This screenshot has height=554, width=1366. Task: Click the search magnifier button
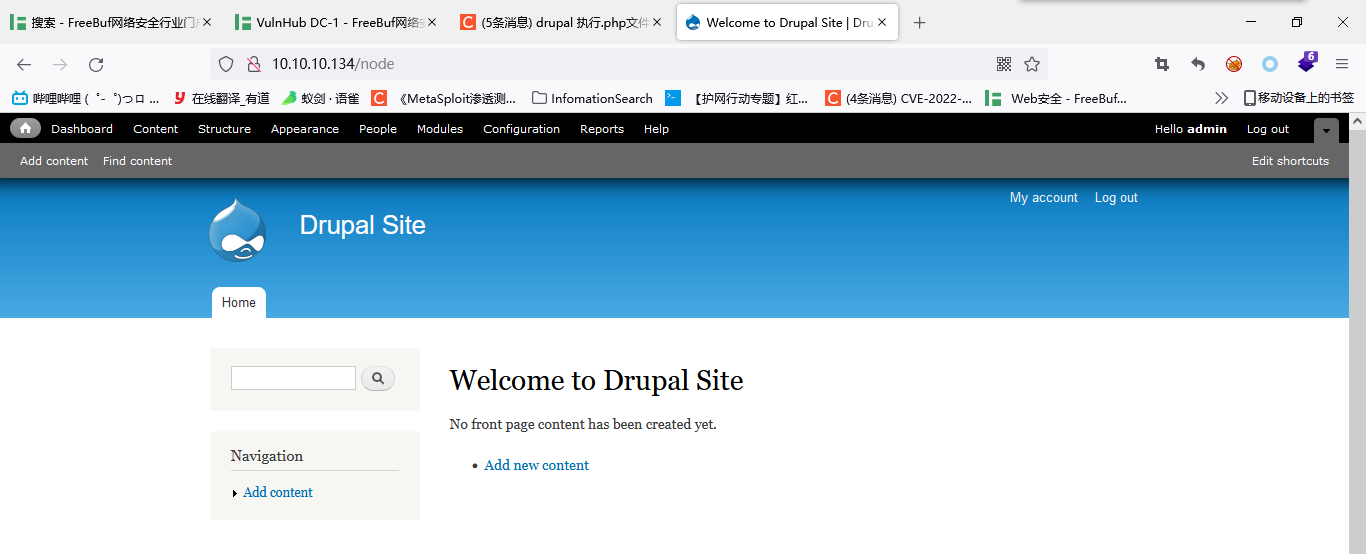tap(378, 378)
